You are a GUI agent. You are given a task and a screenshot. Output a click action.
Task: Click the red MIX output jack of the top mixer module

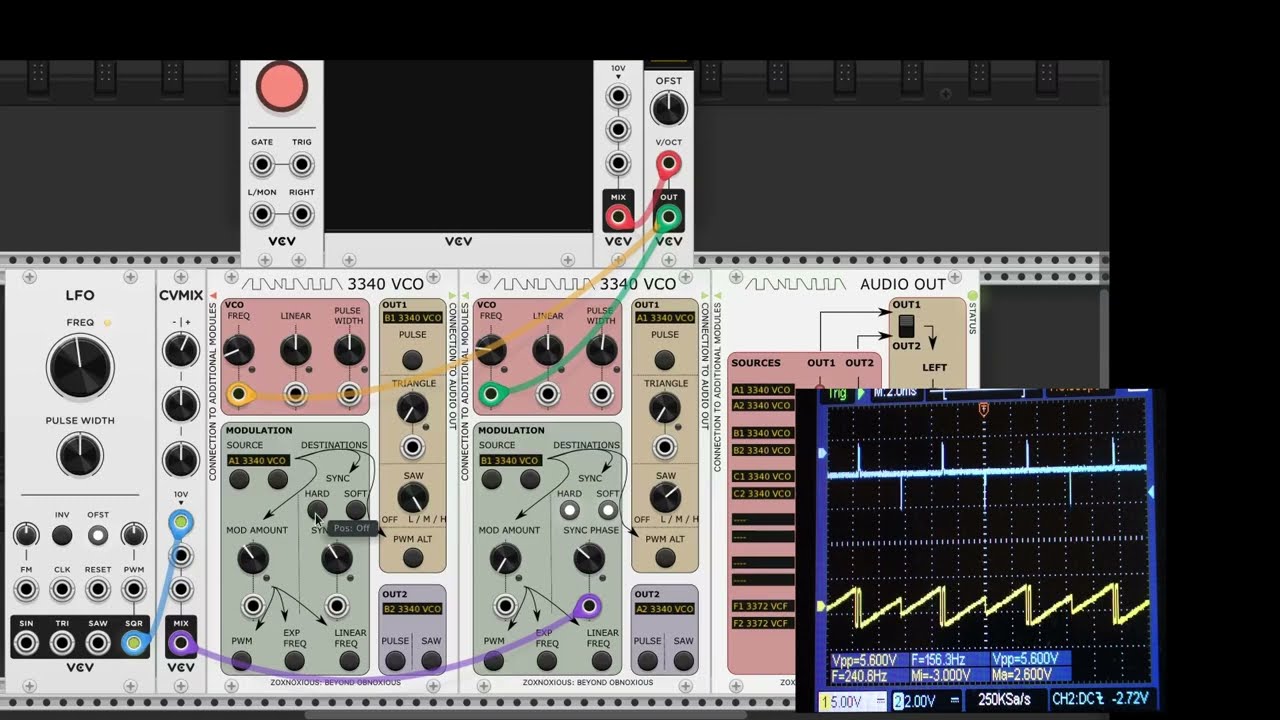tap(618, 216)
